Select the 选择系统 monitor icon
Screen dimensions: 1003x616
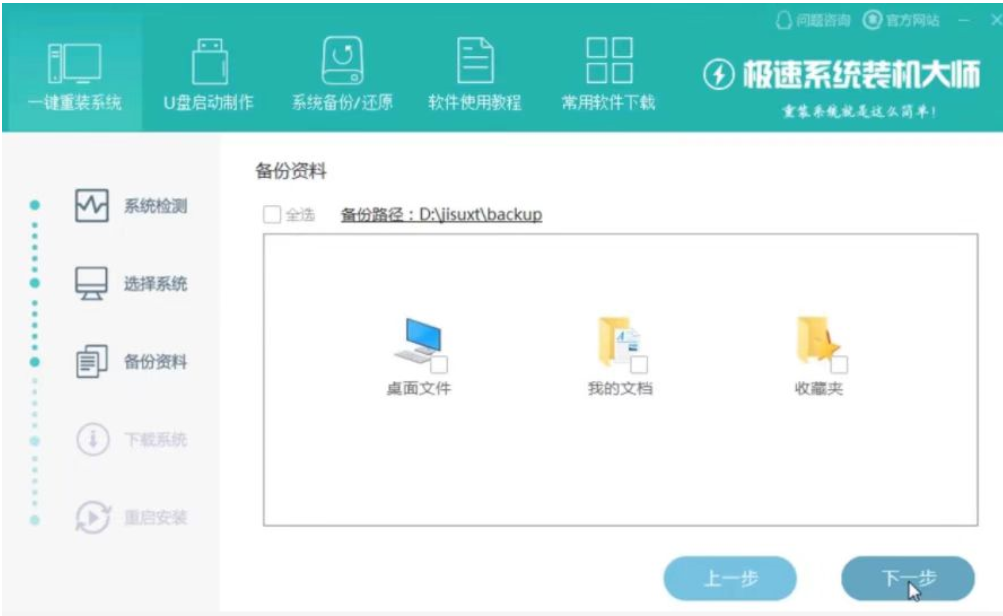92,285
